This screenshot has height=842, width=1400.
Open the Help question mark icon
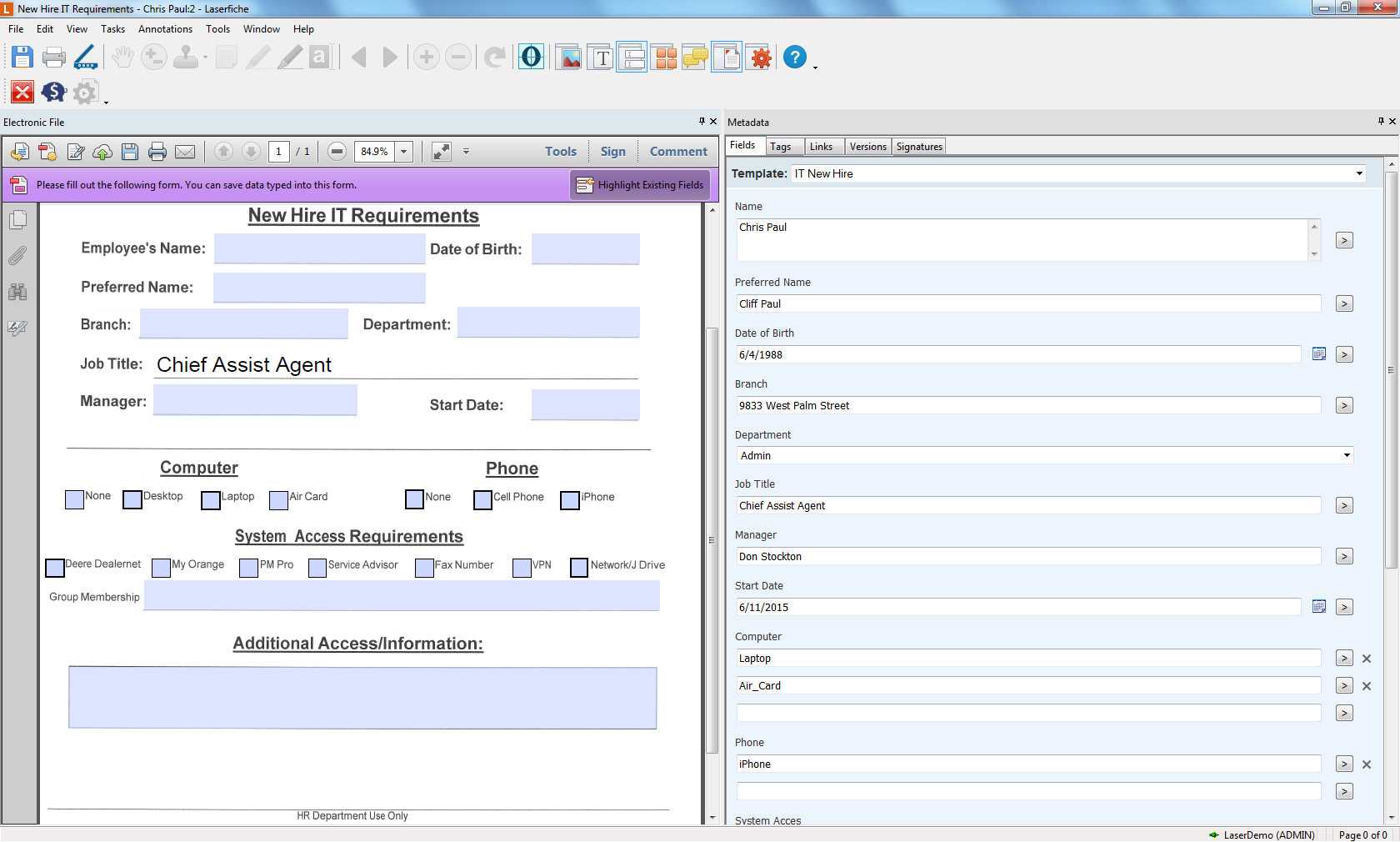(x=795, y=58)
